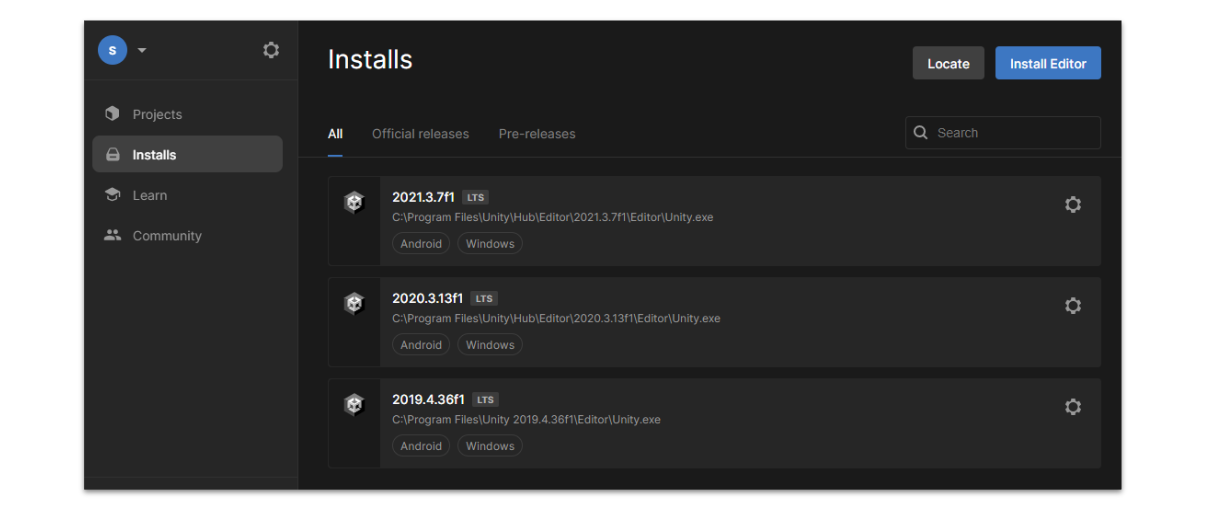Click Windows tag under 2020.3.13f1
Viewport: 1205px width, 510px height.
[490, 345]
